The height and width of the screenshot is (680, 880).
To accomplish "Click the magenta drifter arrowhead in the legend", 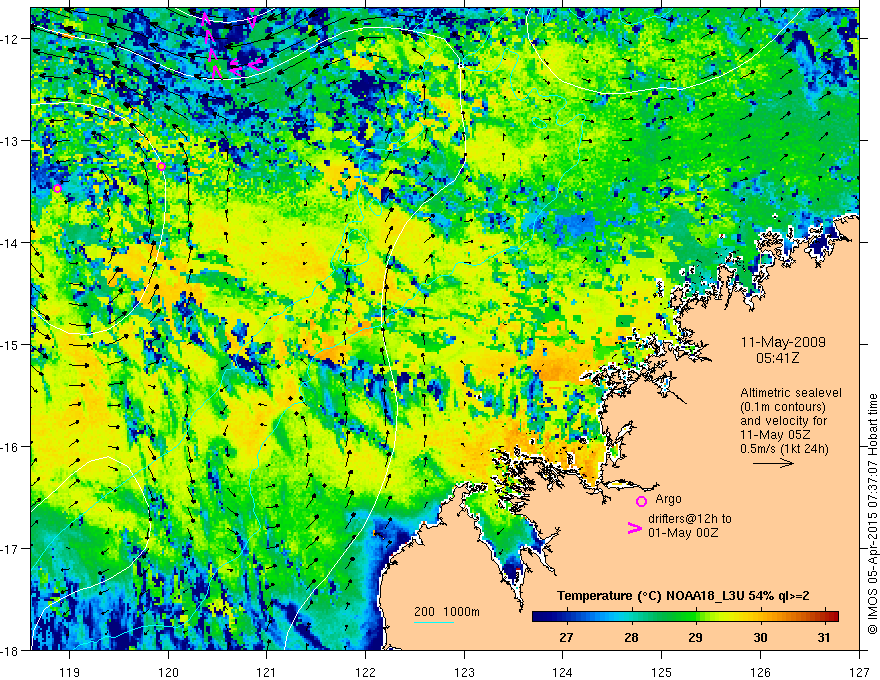I will [635, 528].
